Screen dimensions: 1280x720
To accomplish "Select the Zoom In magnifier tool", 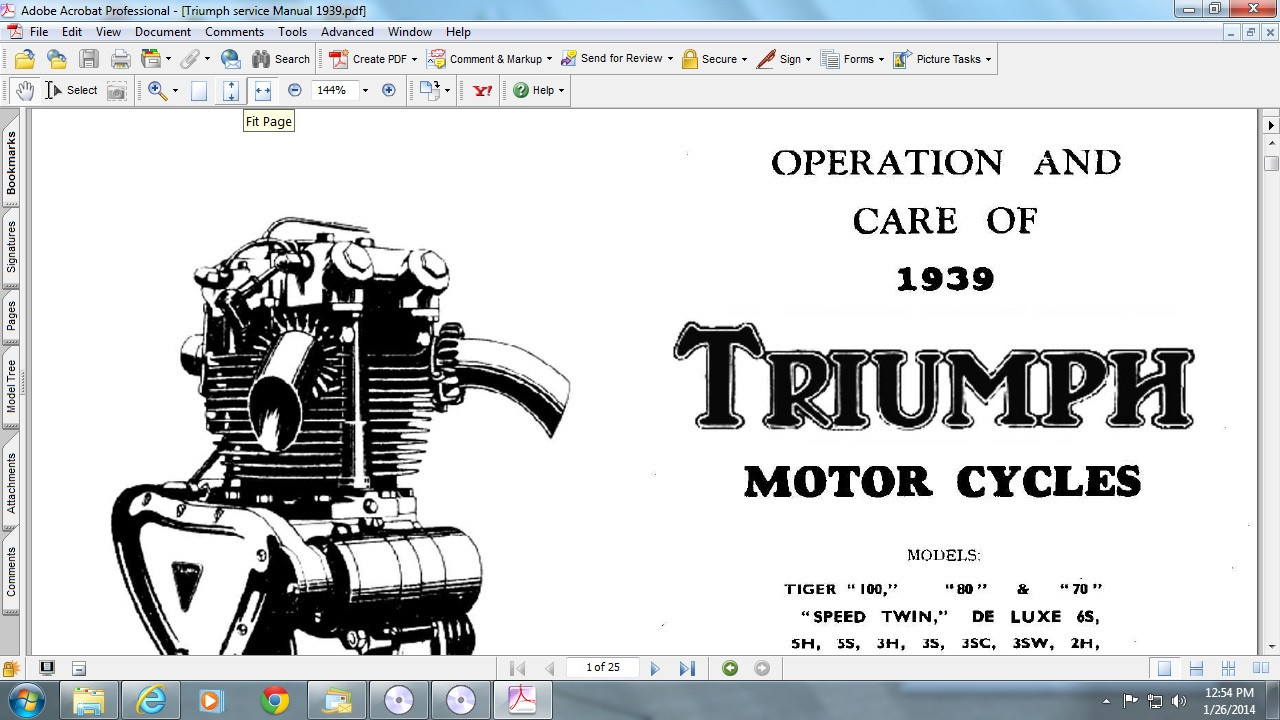I will point(157,90).
